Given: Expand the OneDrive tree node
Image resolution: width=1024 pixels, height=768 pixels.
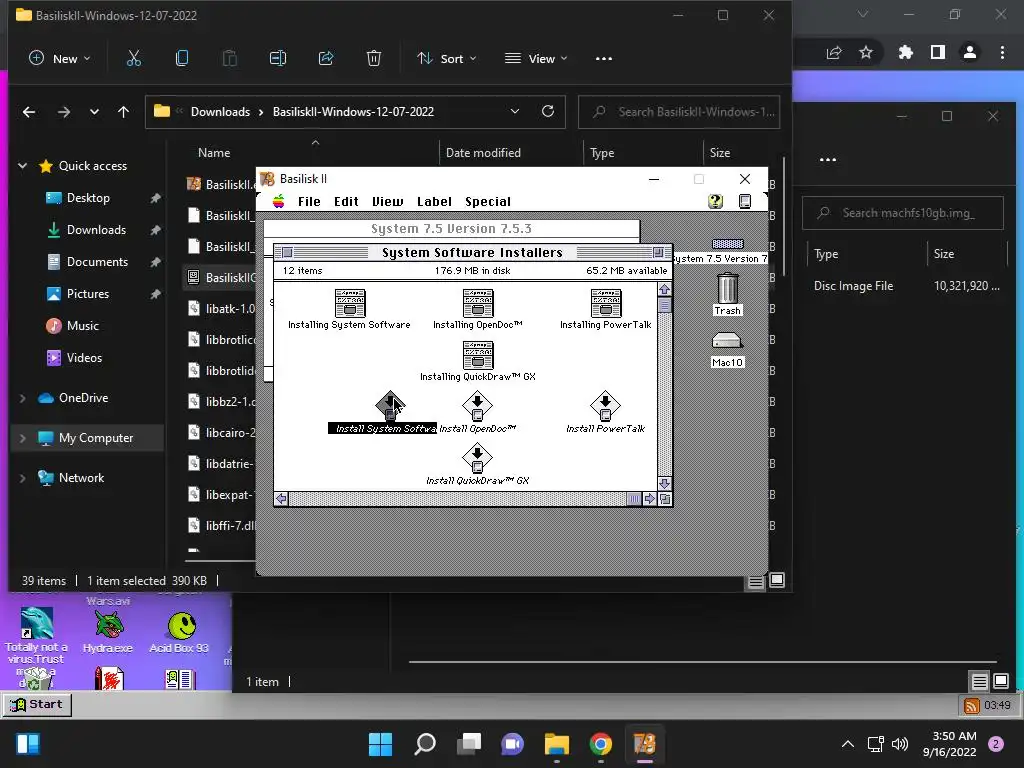Looking at the screenshot, I should click(23, 398).
